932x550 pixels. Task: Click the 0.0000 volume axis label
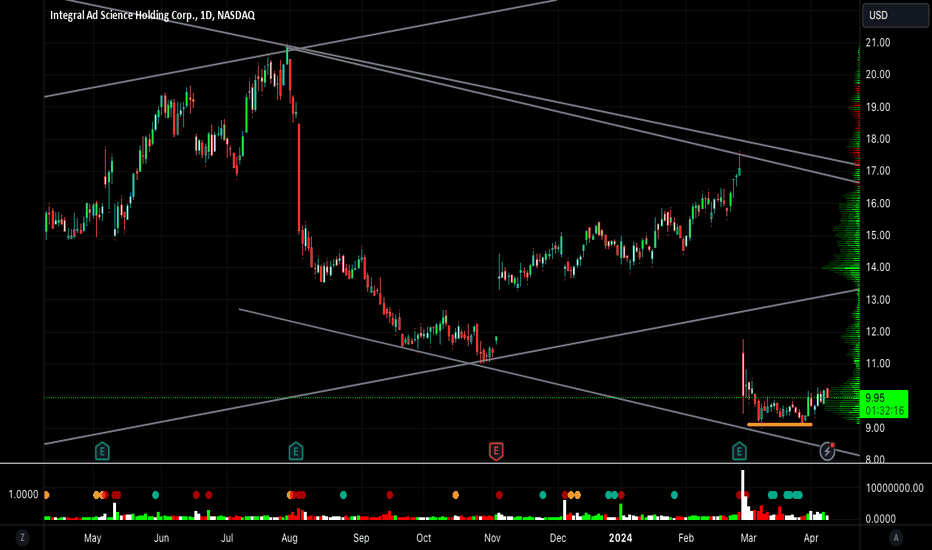click(x=880, y=519)
